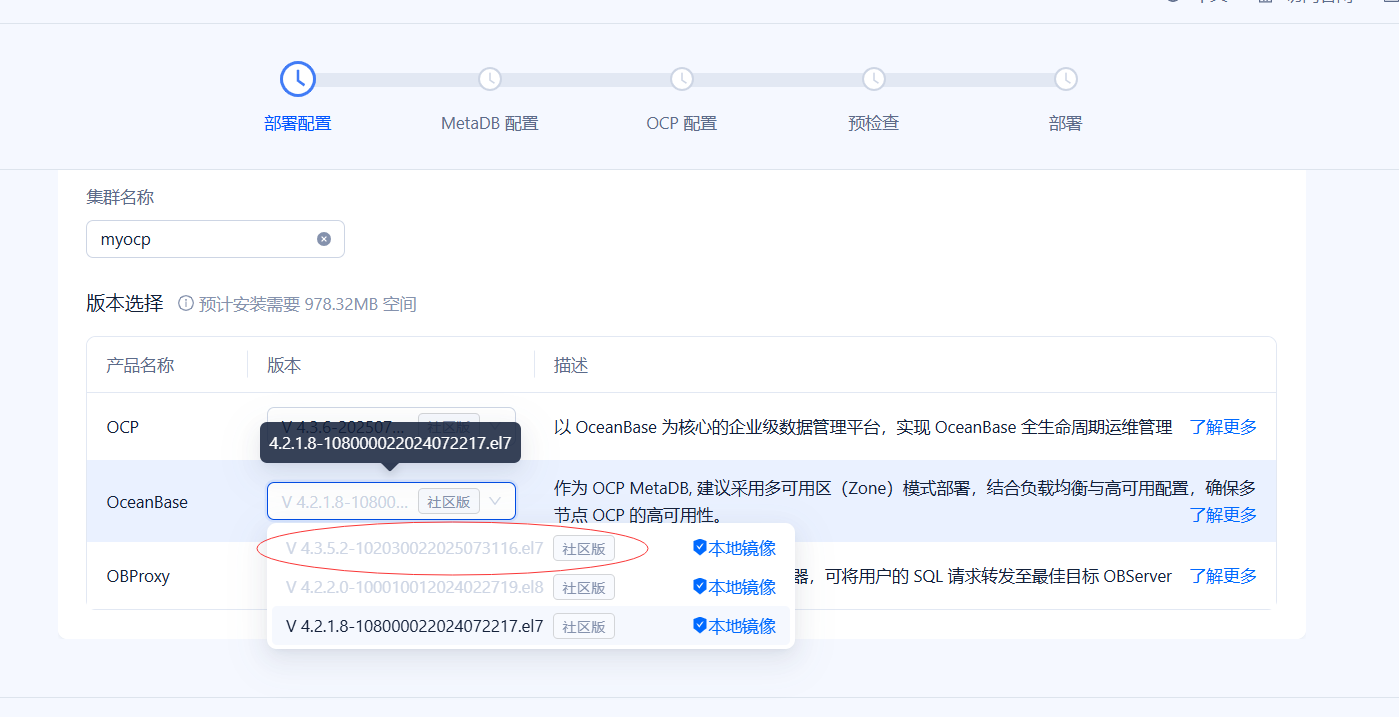Click shield icon on the 4.2.2.0 option
The width and height of the screenshot is (1399, 717).
(700, 586)
